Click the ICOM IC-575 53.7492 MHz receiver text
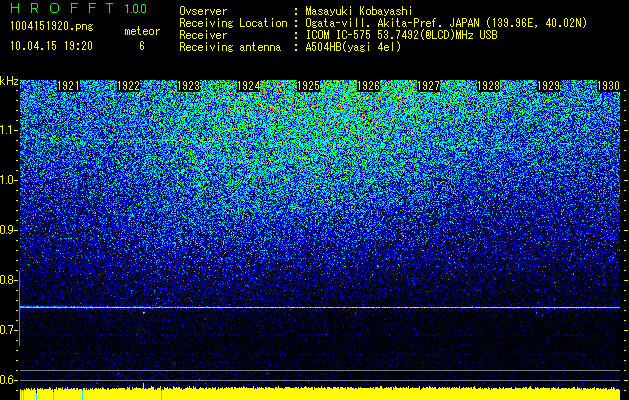Screen dimensions: 629x400 coord(401,35)
